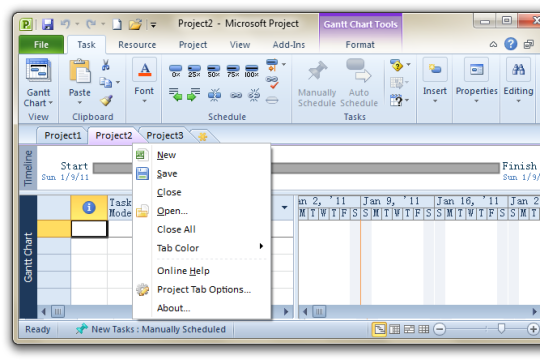Create a new blank document from quick access toolbar

coord(117,24)
